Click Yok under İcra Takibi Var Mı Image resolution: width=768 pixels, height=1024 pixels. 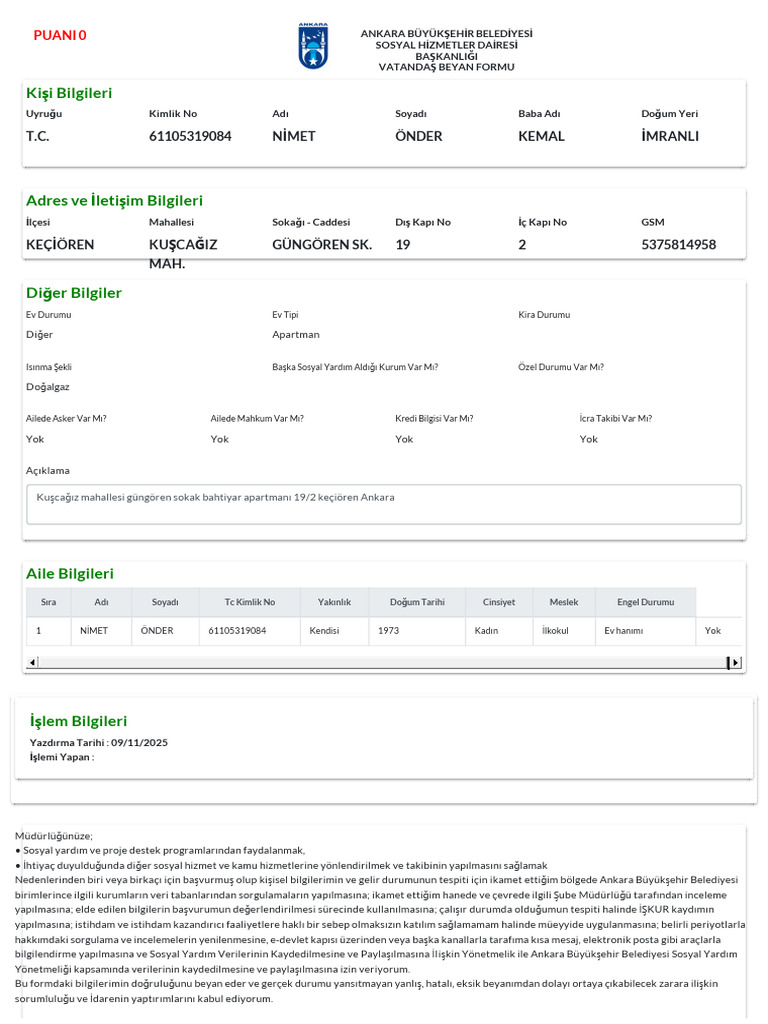[588, 439]
